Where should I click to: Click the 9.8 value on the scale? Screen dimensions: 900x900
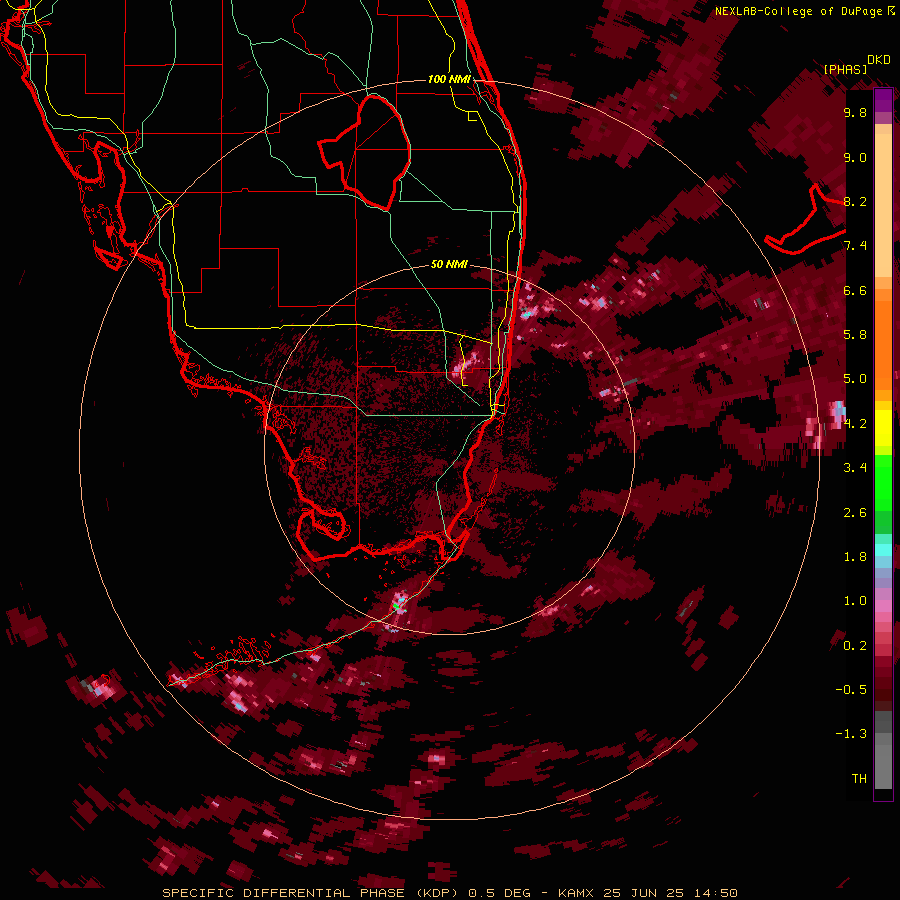(855, 112)
